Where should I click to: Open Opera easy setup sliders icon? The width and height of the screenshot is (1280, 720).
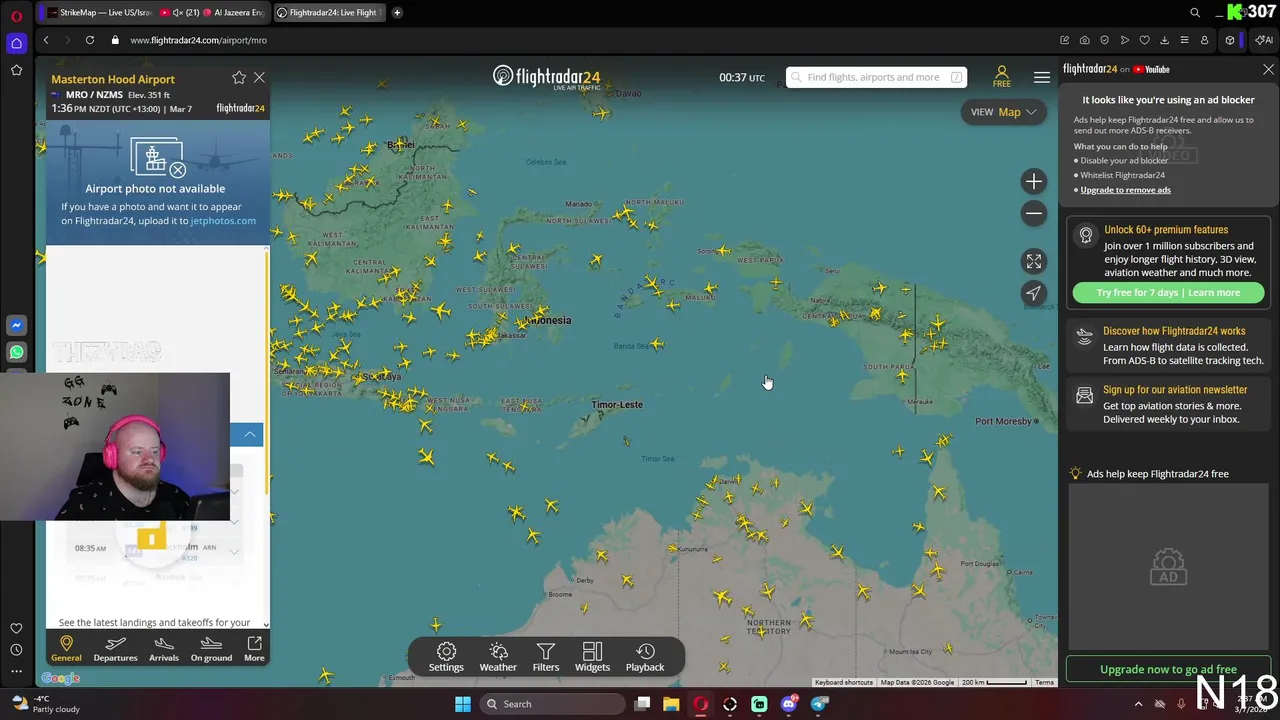click(1184, 40)
